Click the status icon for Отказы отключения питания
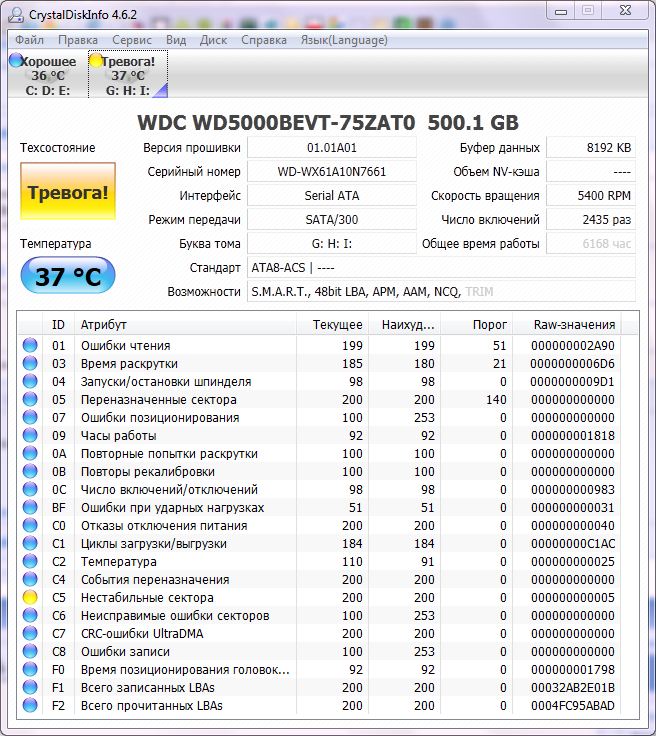This screenshot has height=736, width=656. pyautogui.click(x=30, y=525)
